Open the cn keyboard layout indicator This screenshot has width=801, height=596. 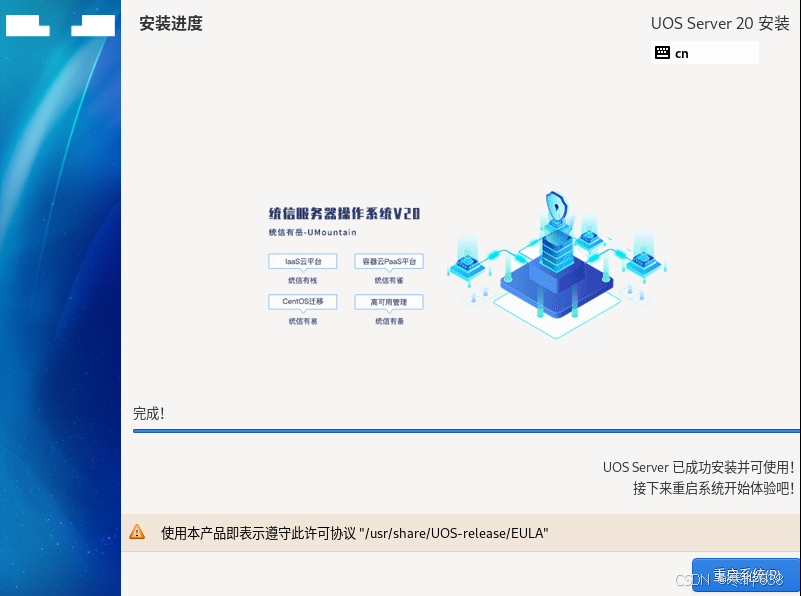[x=705, y=53]
